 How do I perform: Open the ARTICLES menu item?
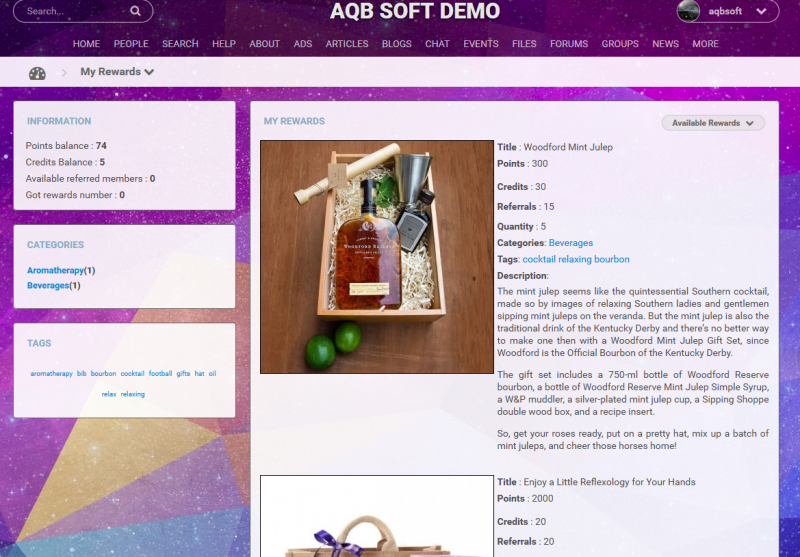point(347,44)
